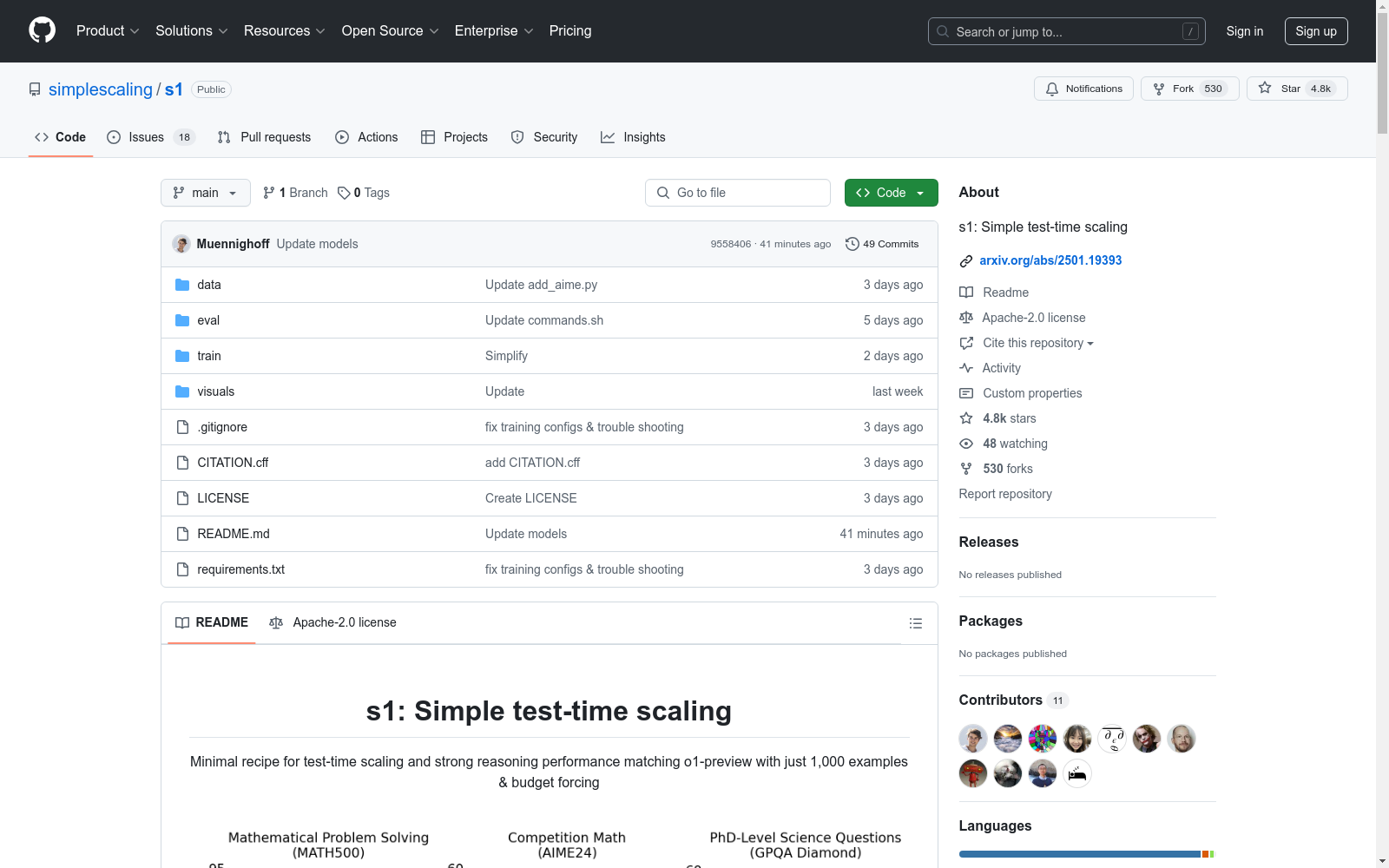Click the first contributor avatar
Viewport: 1389px width, 868px height.
point(973,739)
